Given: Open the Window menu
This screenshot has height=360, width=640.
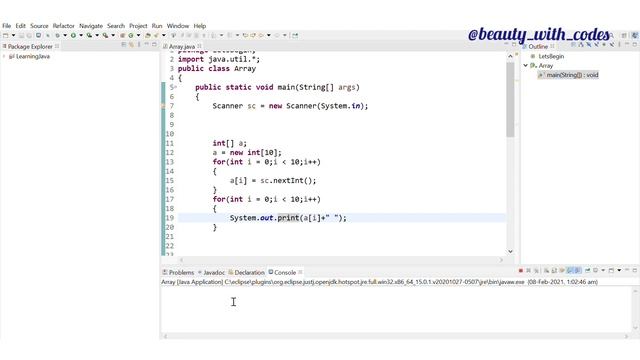Looking at the screenshot, I should click(178, 26).
